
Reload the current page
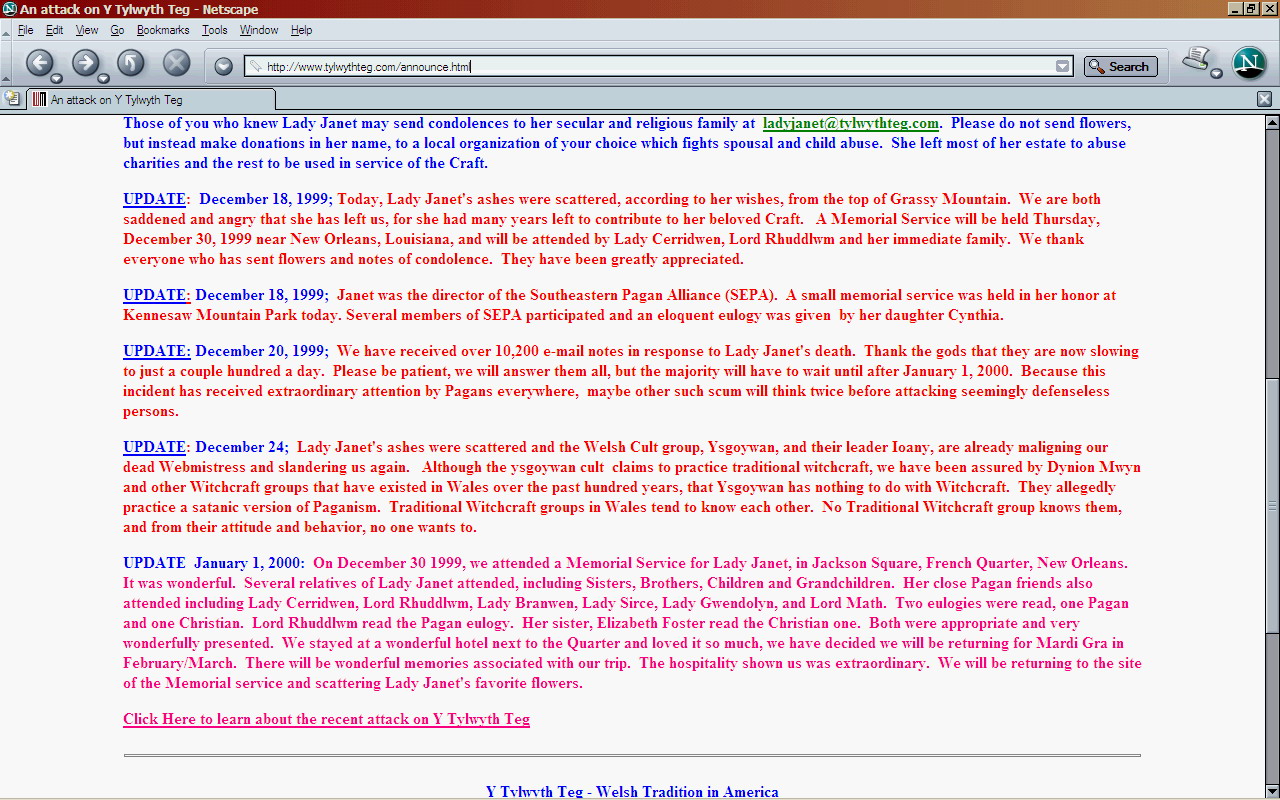click(131, 64)
